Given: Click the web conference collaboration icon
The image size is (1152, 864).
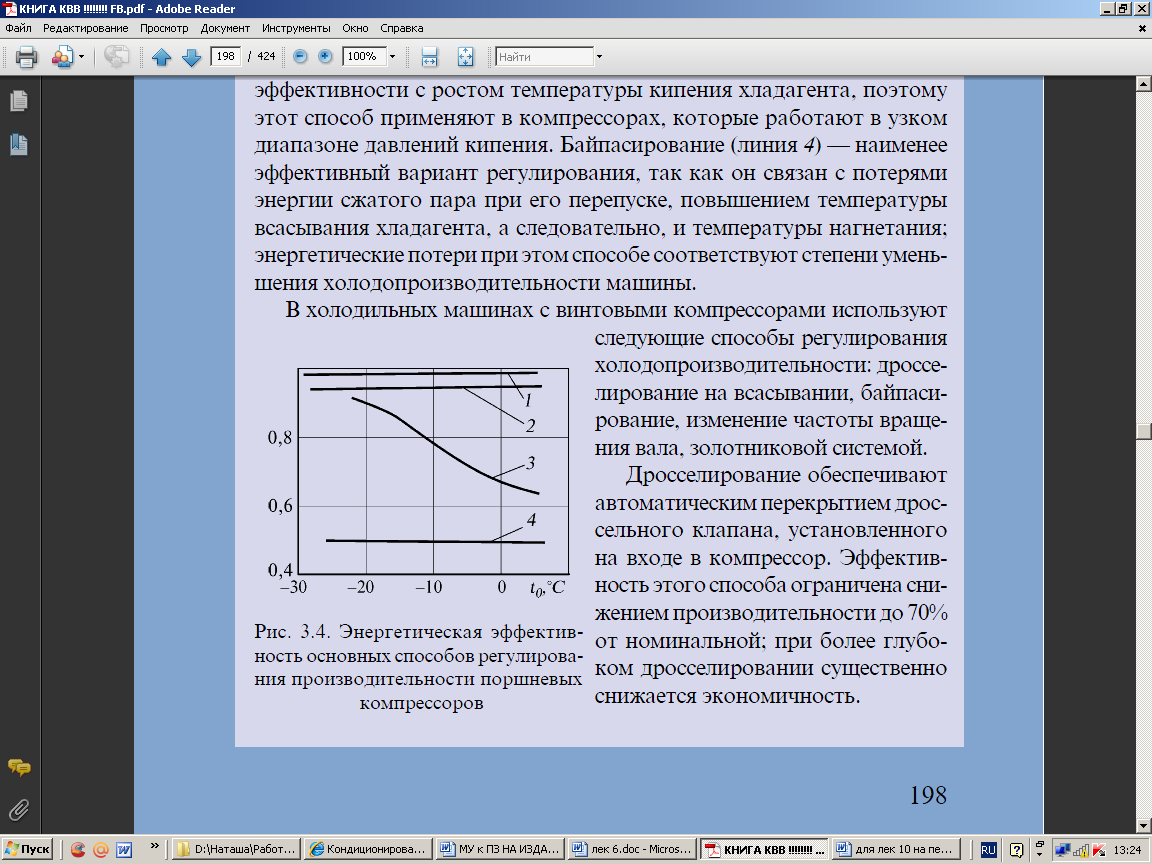Looking at the screenshot, I should click(62, 57).
